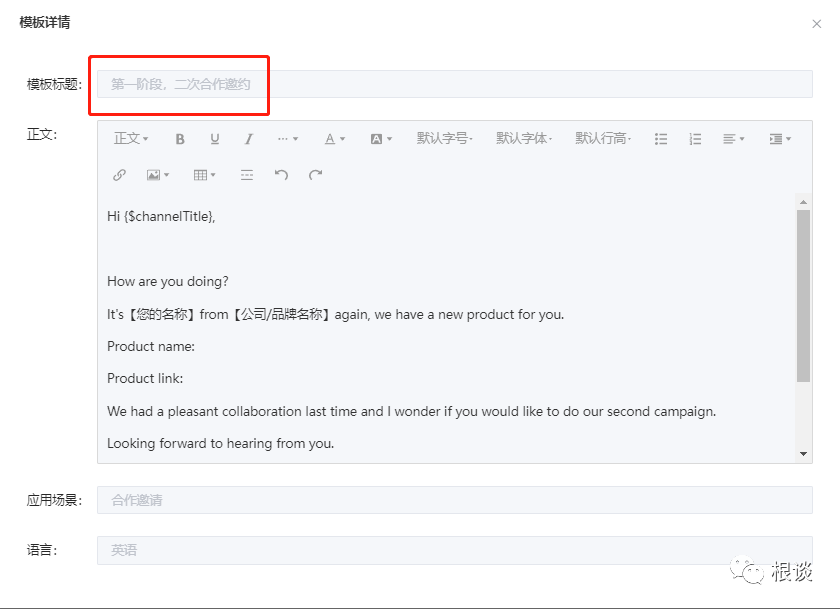Click the editor vertical scrollbar thumb
Image resolution: width=840 pixels, height=609 pixels.
pos(803,296)
